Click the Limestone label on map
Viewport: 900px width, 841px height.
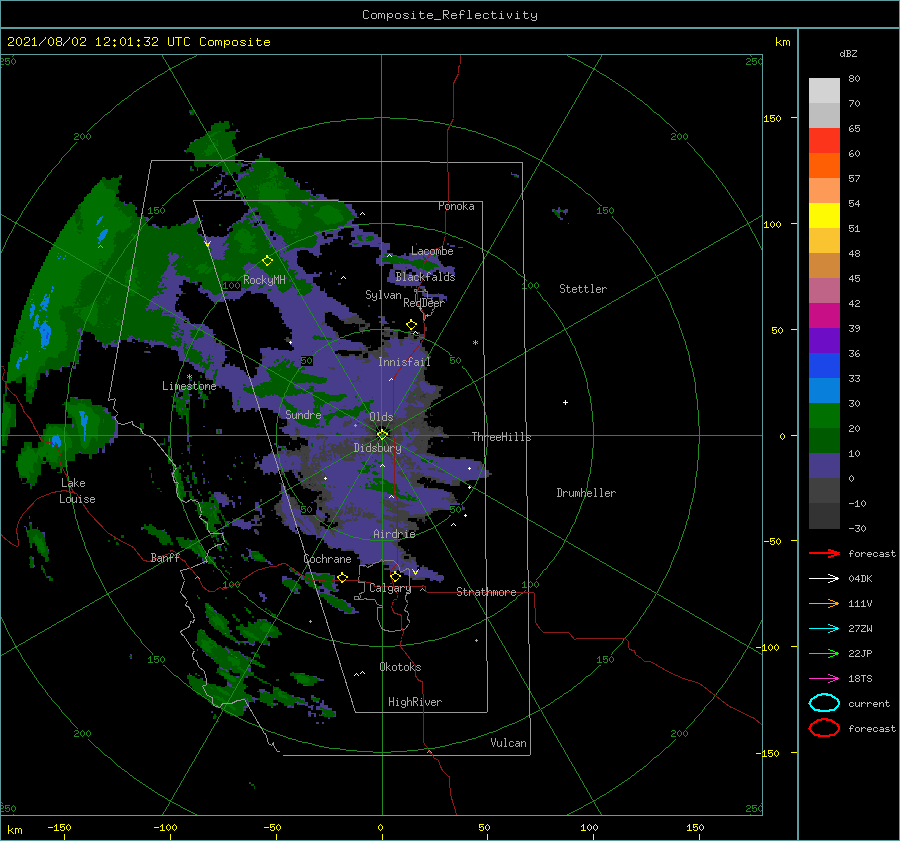click(x=189, y=386)
